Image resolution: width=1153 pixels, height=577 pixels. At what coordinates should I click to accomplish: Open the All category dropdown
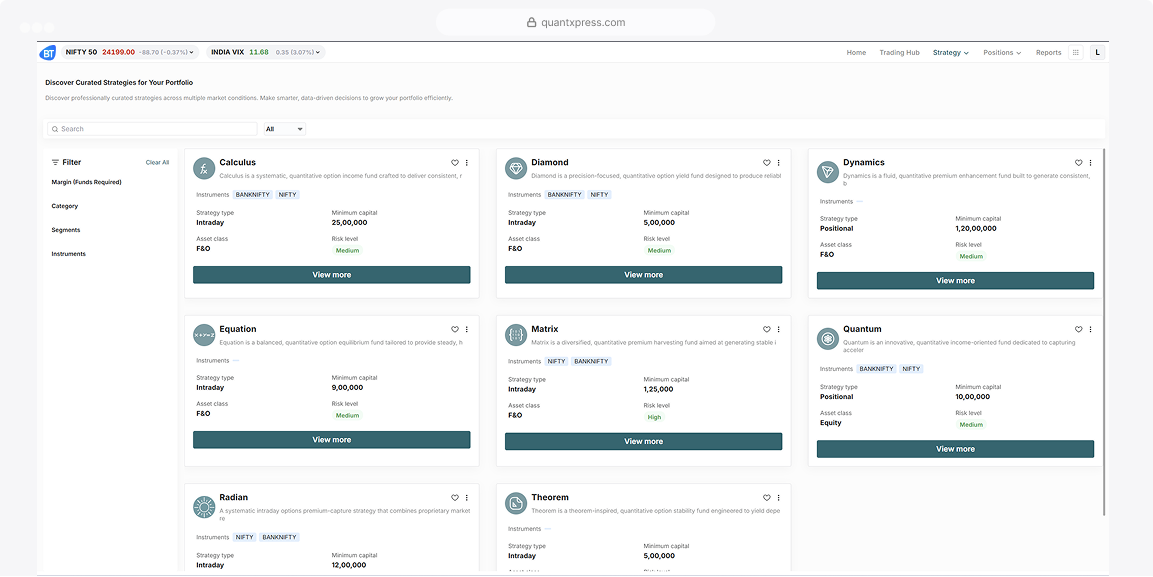285,129
